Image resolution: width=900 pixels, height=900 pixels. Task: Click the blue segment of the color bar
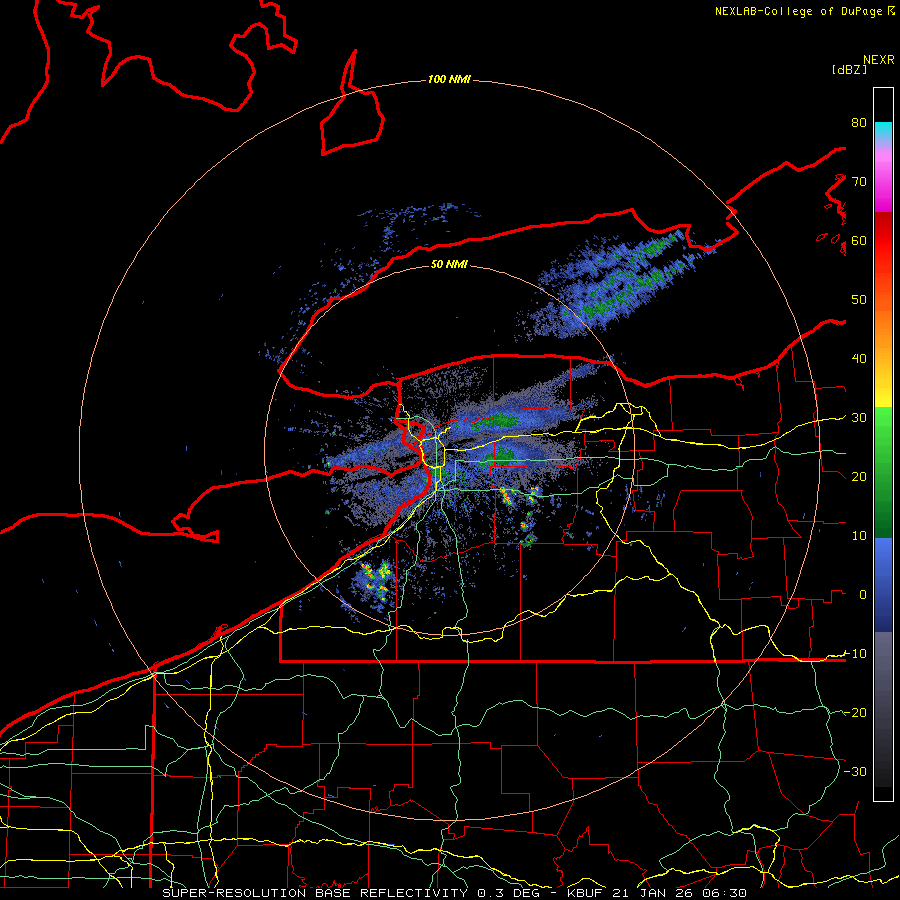coord(883,585)
